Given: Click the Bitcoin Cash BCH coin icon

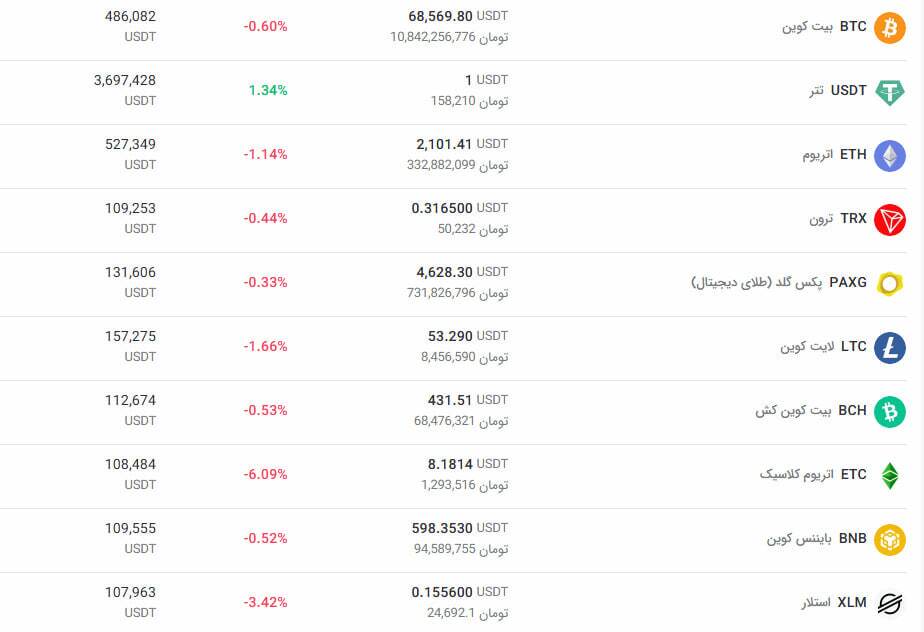Looking at the screenshot, I should [889, 411].
